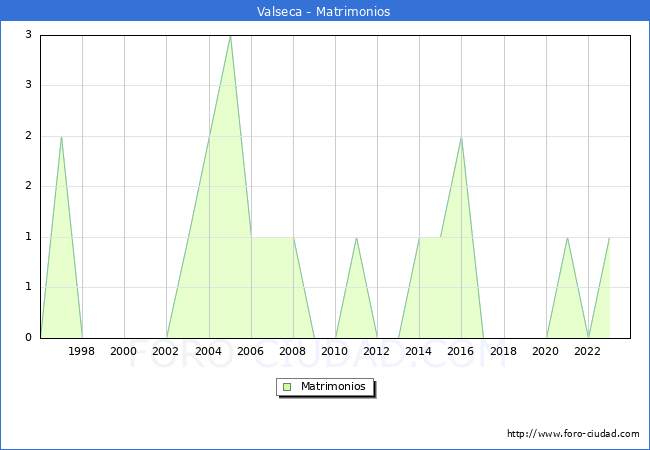Click the 2002 x-axis year label

(x=166, y=351)
